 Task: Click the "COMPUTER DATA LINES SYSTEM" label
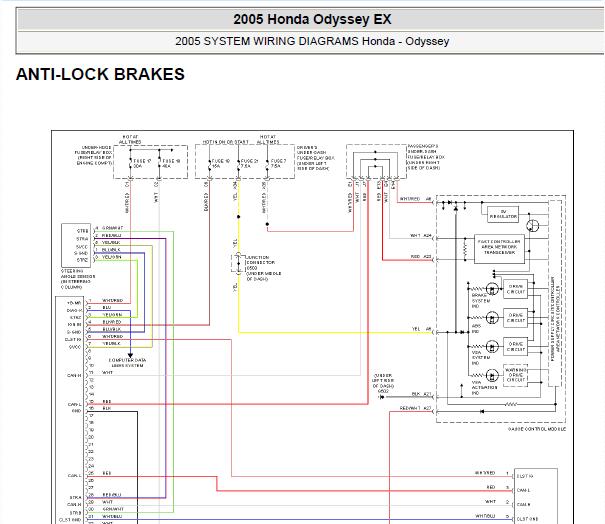pyautogui.click(x=127, y=363)
